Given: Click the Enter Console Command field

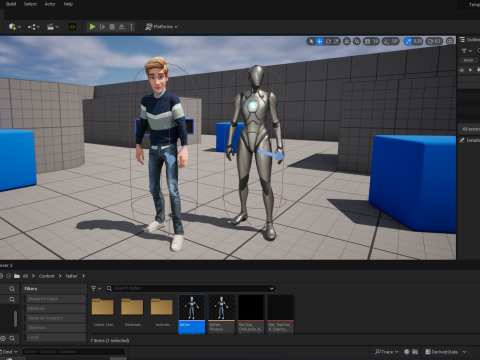Looking at the screenshot, I should (x=73, y=351).
